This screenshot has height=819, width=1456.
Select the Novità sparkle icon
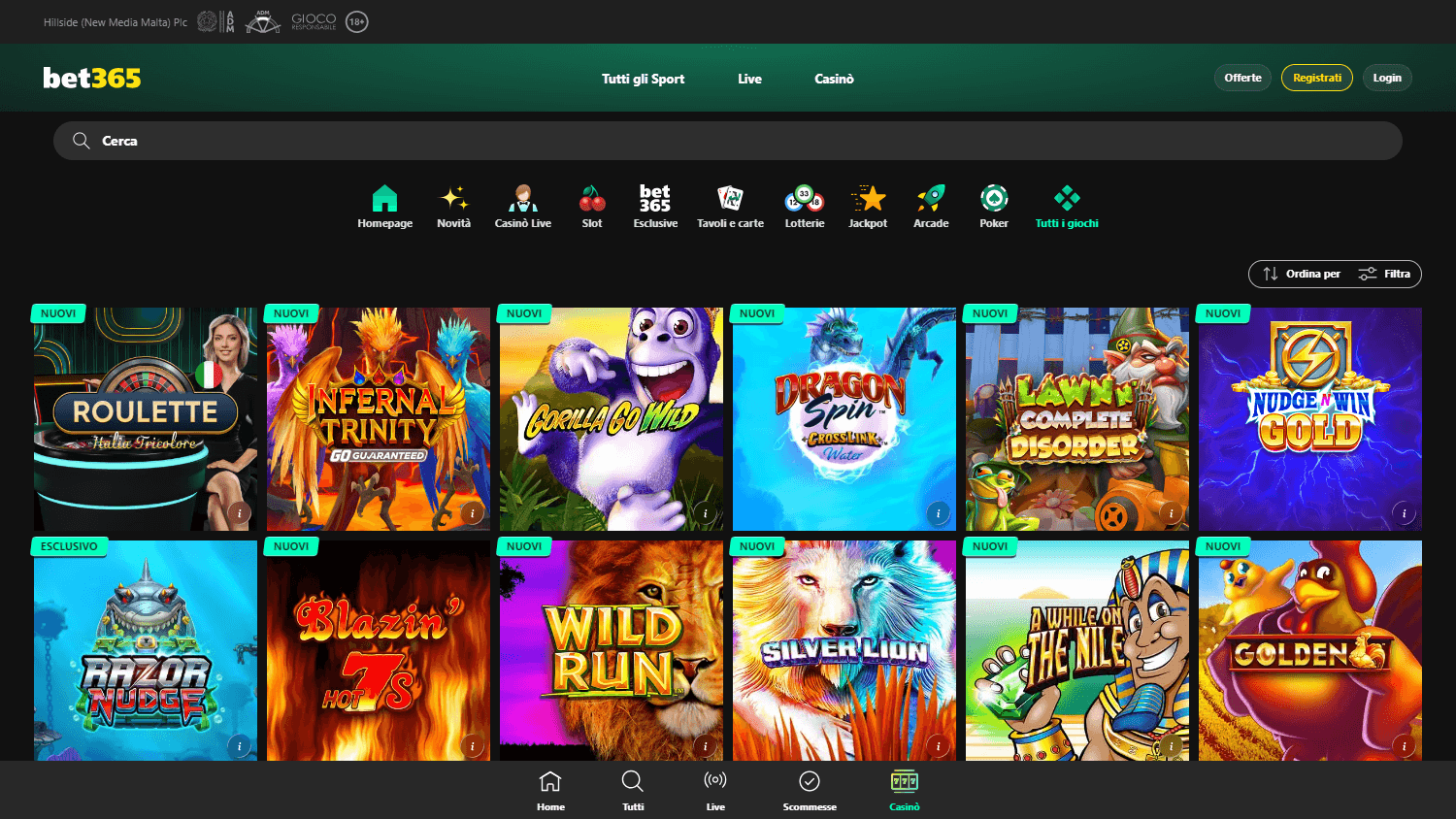(x=453, y=198)
